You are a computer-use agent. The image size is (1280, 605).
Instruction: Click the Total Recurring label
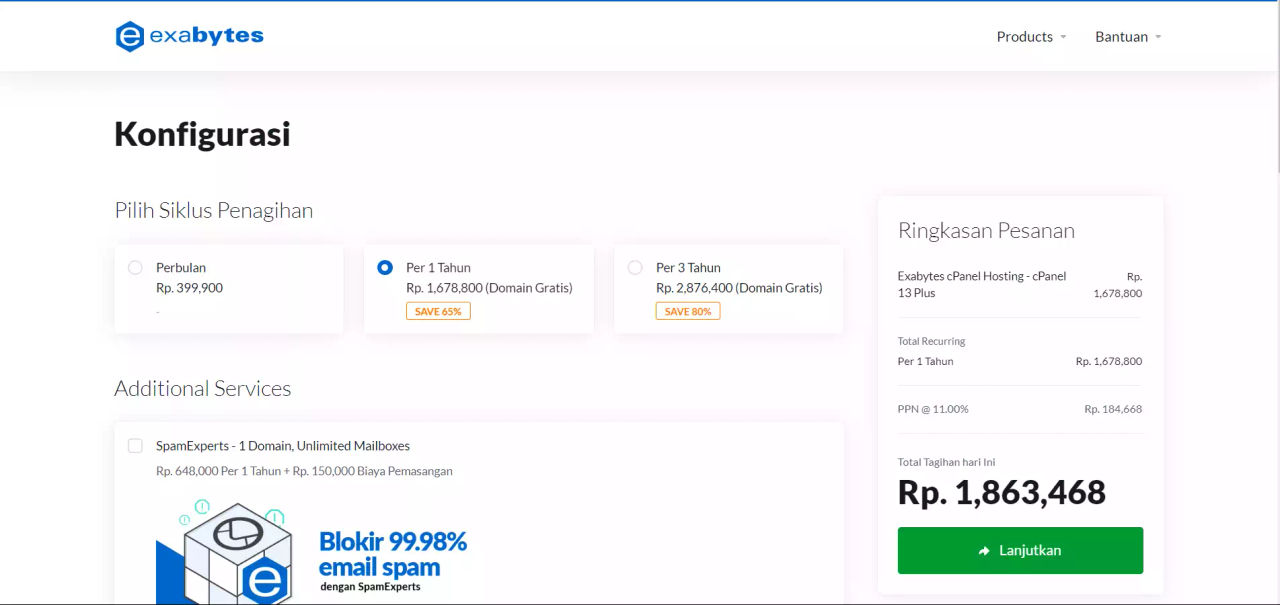click(931, 341)
